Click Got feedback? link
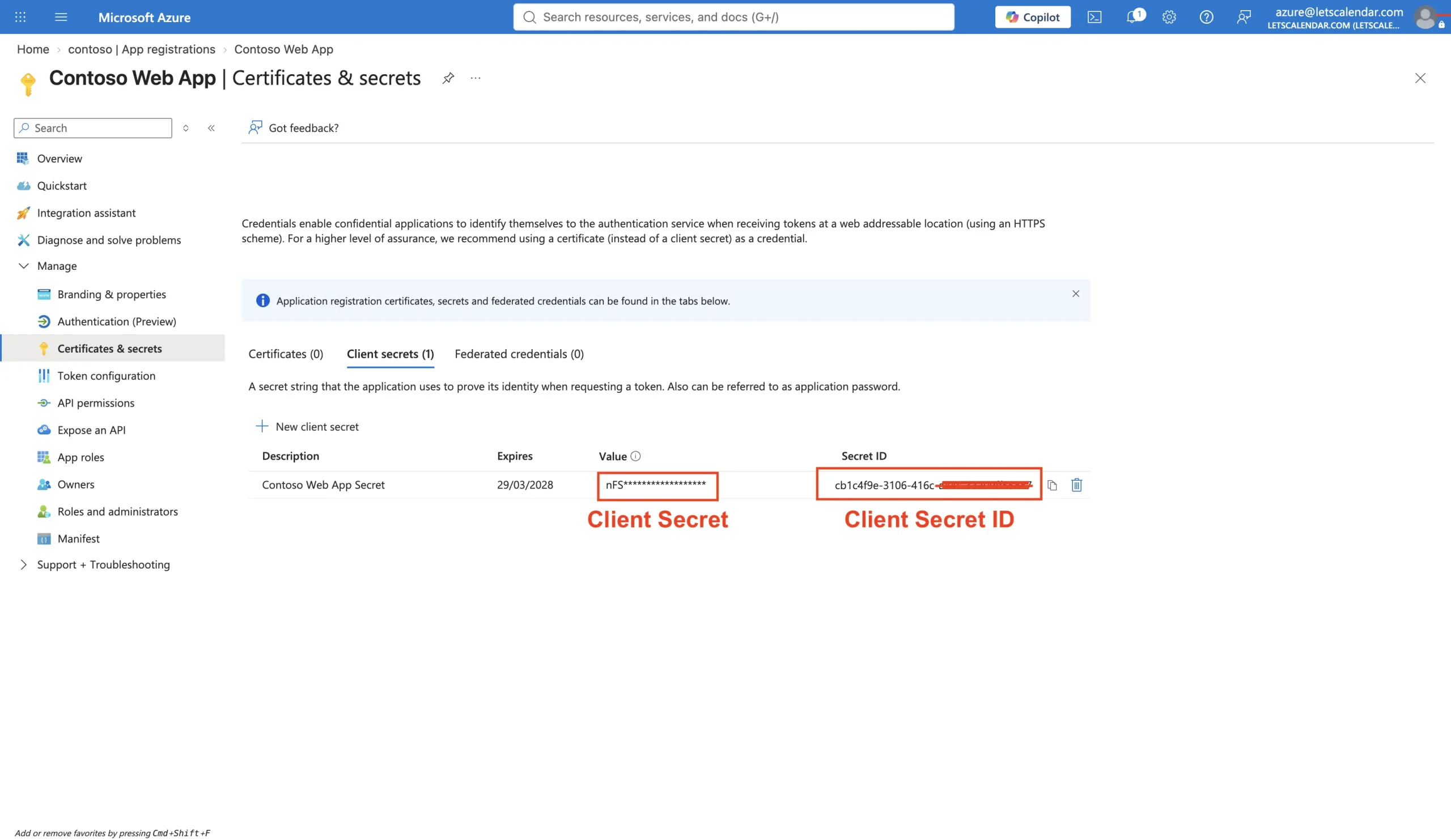Screen dimensions: 1451x840 click(x=294, y=128)
